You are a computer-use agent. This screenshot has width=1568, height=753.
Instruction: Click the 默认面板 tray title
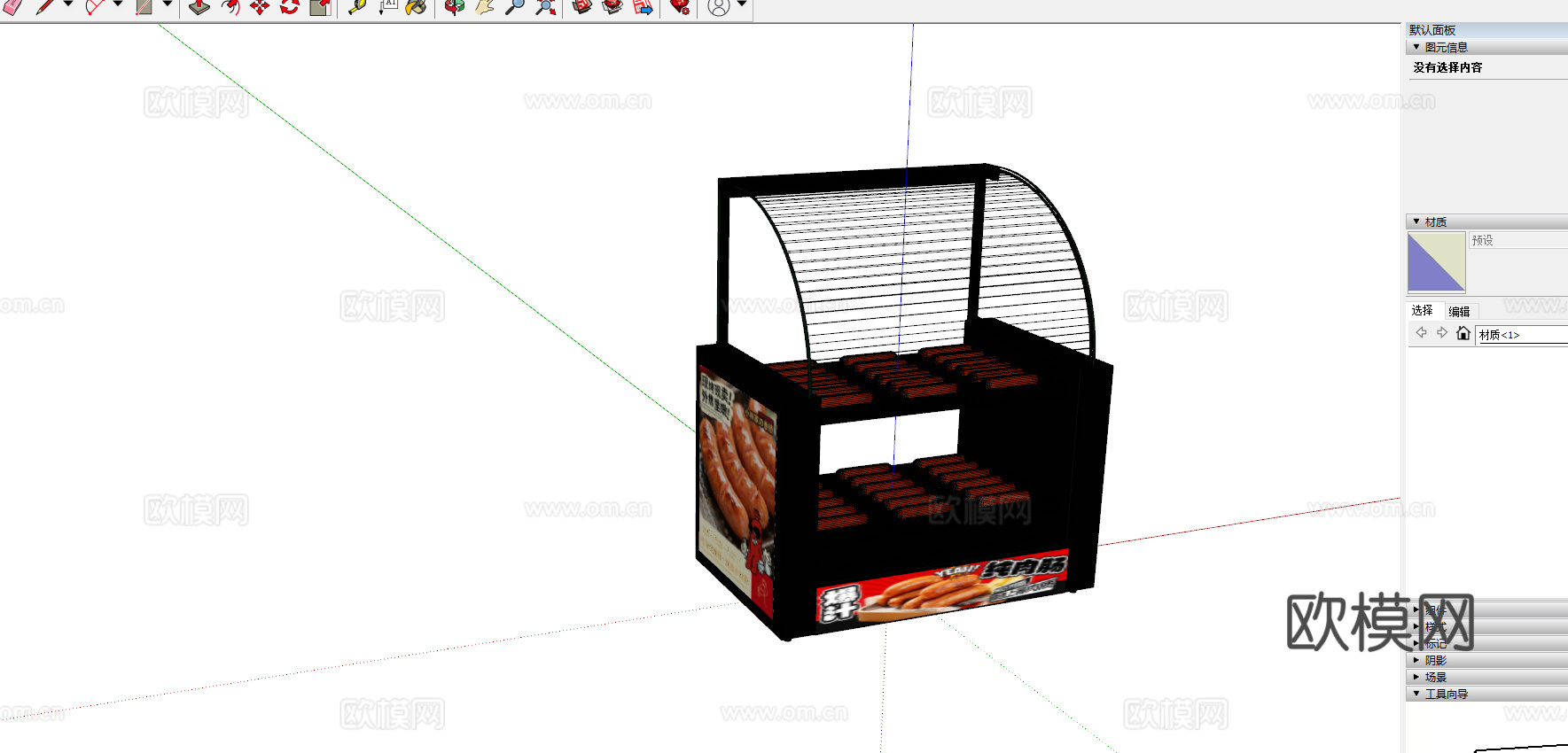(1432, 30)
